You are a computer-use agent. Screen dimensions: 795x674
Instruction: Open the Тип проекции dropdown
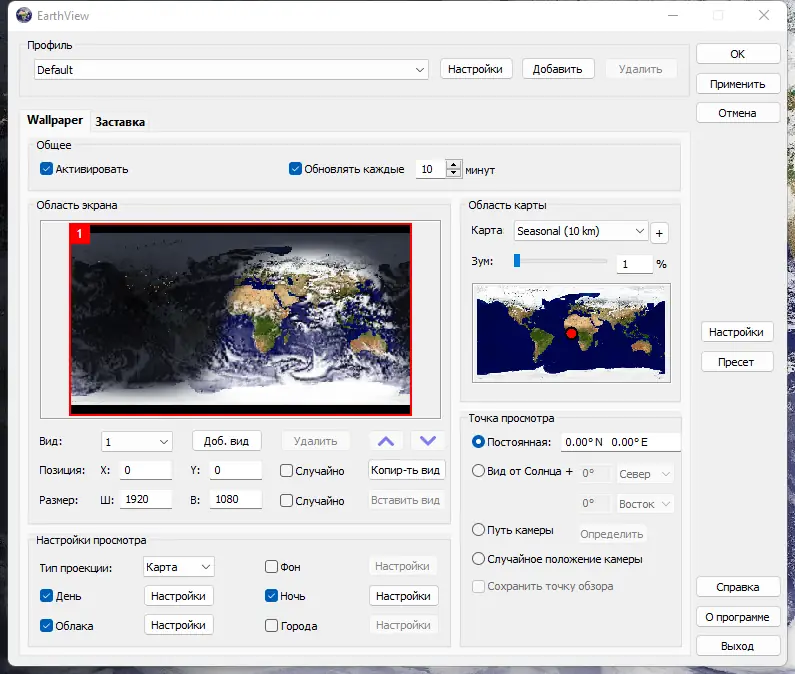pyautogui.click(x=179, y=567)
